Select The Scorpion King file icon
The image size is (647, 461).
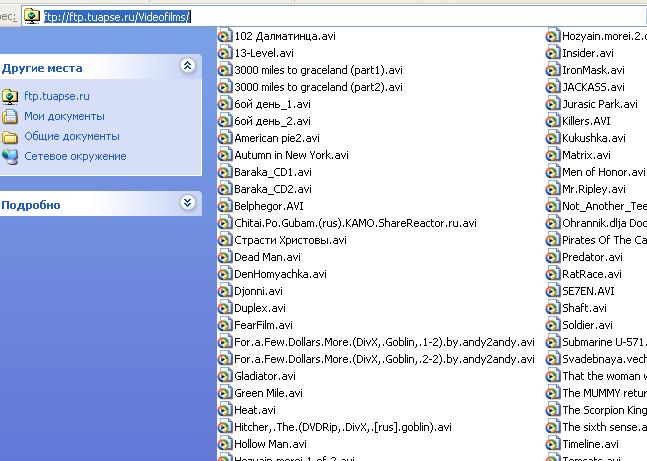(x=553, y=410)
